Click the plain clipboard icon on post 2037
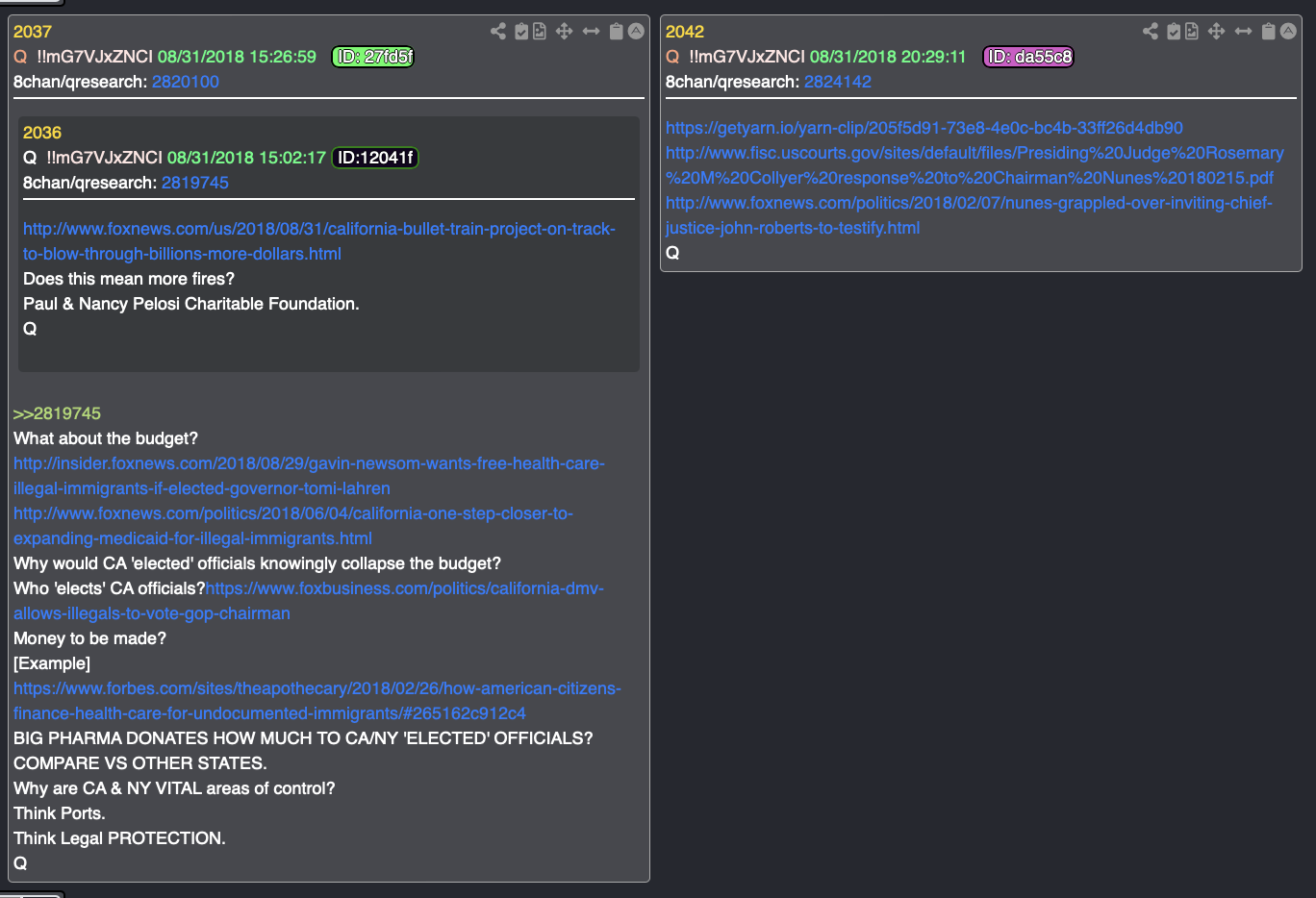Viewport: 1316px width, 898px height. click(617, 31)
